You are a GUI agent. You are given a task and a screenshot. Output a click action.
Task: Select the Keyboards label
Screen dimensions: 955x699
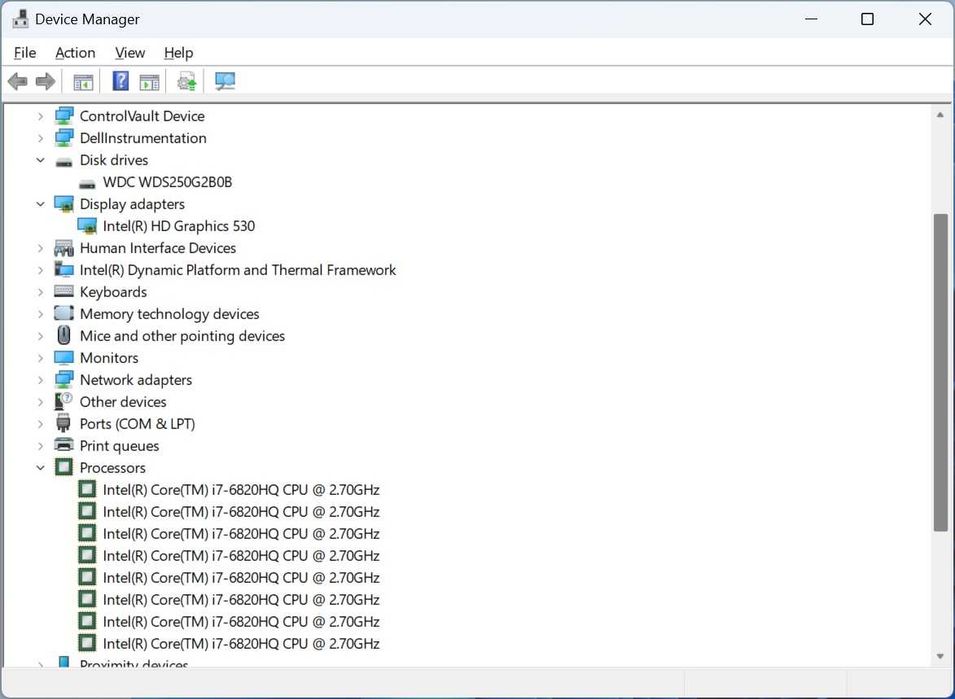click(x=113, y=292)
